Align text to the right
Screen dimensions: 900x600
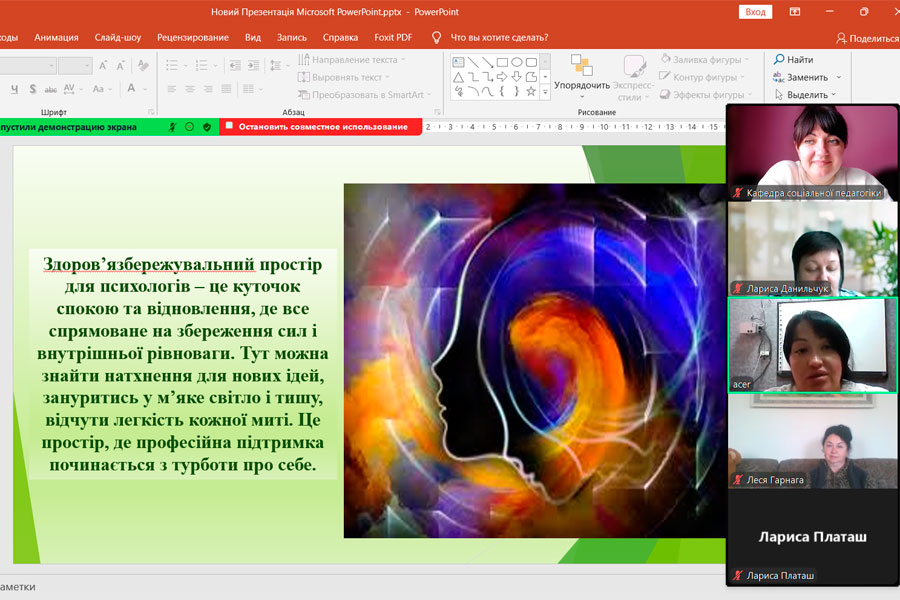tap(208, 89)
